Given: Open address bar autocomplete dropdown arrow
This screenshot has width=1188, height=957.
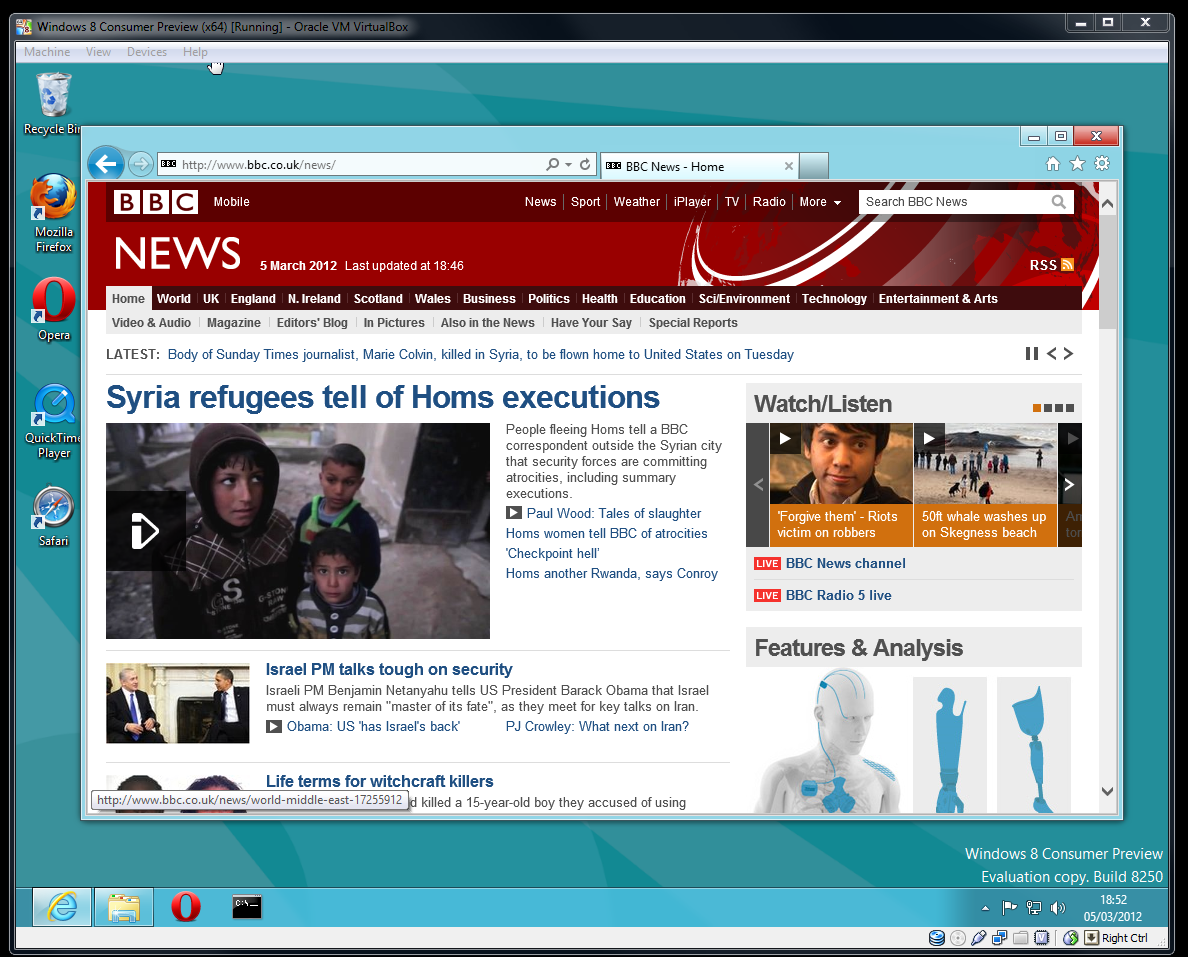Looking at the screenshot, I should coord(569,164).
